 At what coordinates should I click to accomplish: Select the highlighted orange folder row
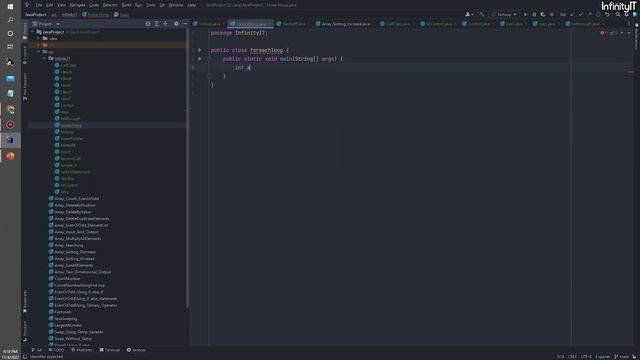(x=107, y=45)
